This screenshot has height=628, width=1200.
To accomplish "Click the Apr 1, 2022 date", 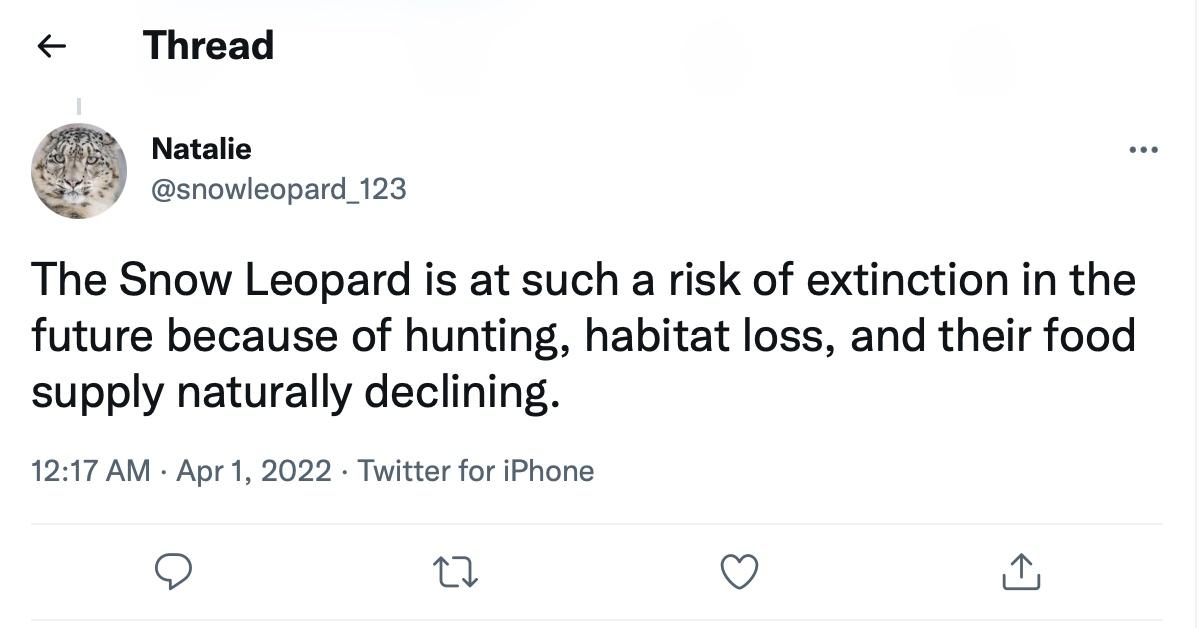I will pos(253,471).
